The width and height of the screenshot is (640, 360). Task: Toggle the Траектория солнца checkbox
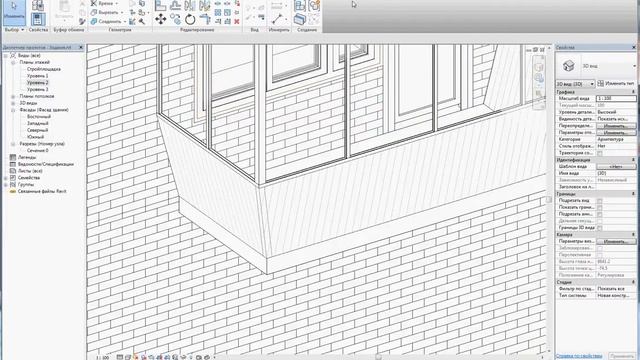(x=600, y=153)
